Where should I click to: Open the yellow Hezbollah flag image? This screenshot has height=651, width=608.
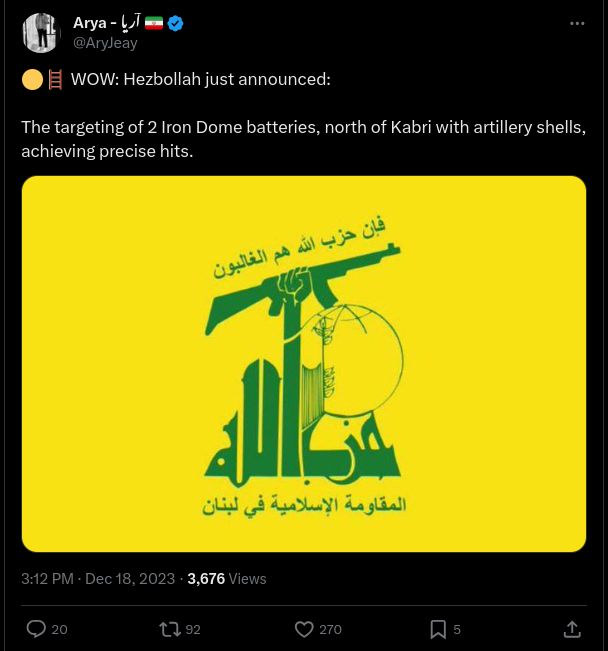(304, 364)
